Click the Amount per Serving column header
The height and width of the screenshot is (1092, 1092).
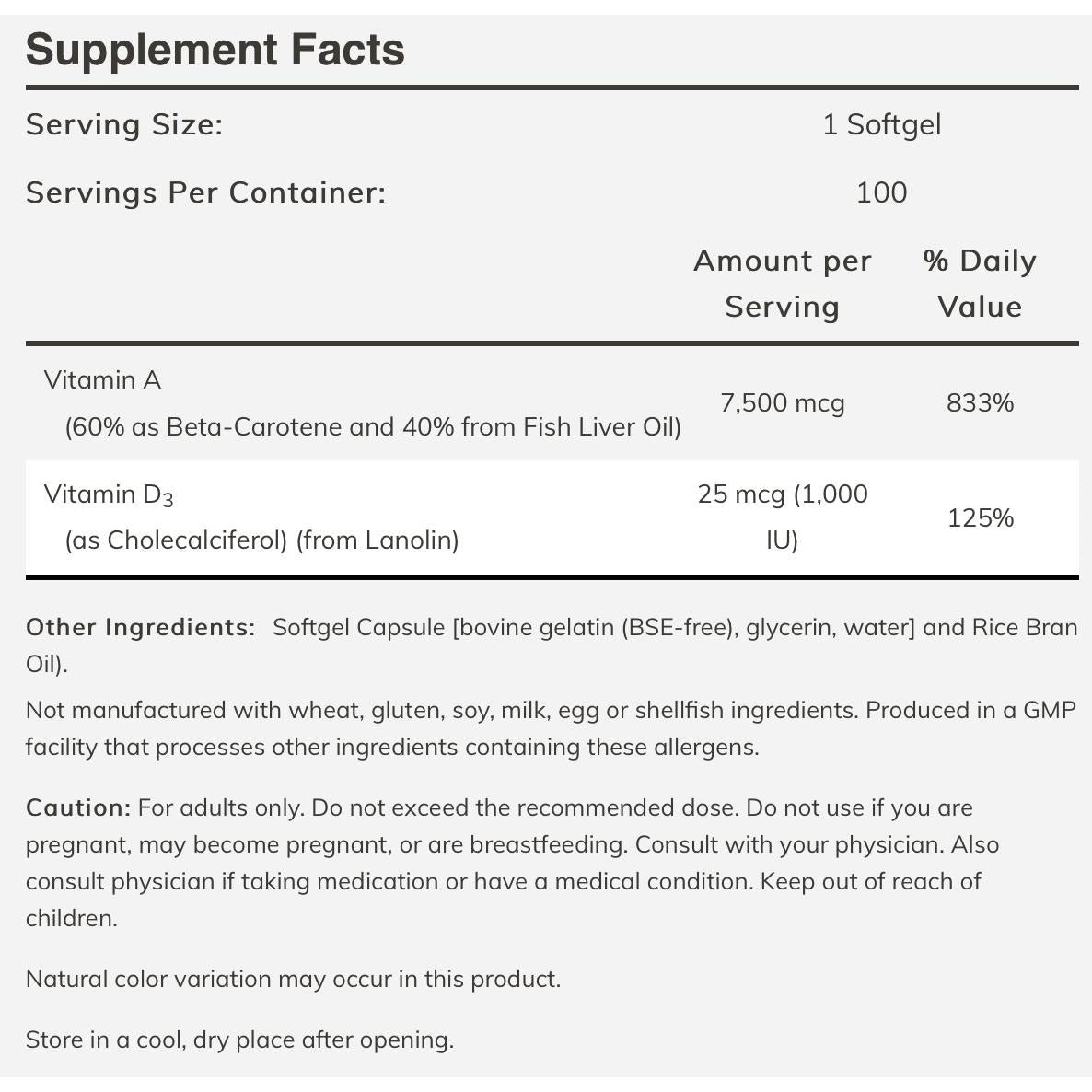tap(782, 284)
